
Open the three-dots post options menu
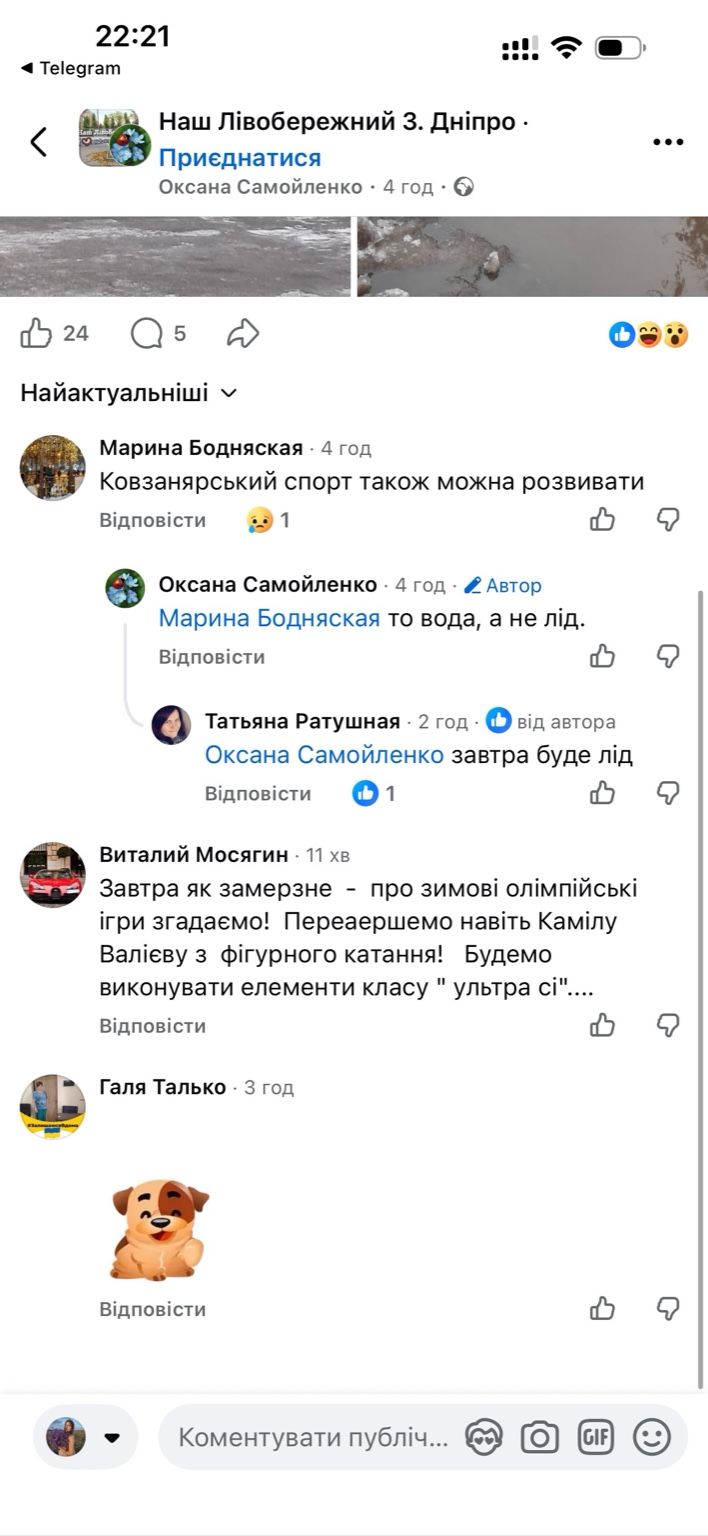(x=668, y=142)
